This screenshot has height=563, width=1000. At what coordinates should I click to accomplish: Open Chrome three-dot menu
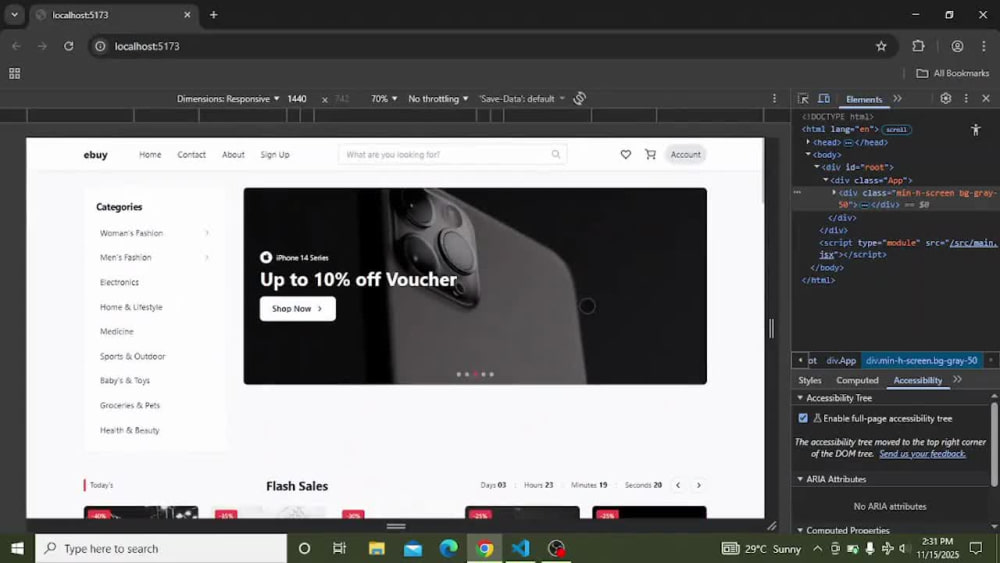(x=983, y=46)
